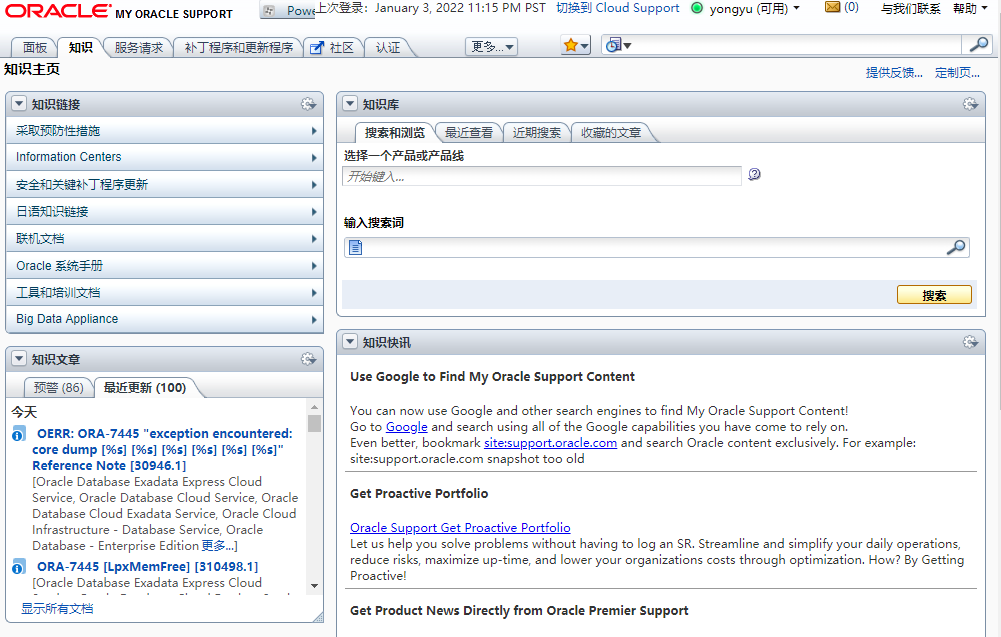The width and height of the screenshot is (1001, 637).
Task: Open Oracle Support Get Proactive Portfolio link
Action: coord(460,528)
